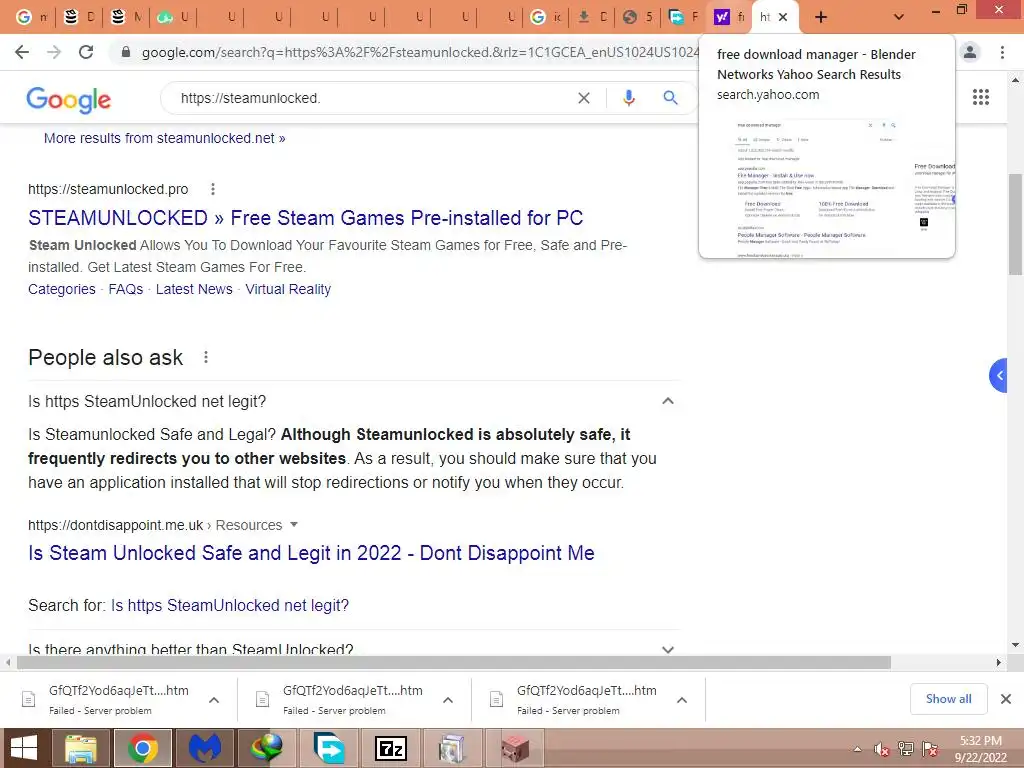Clear the Google search box text
The height and width of the screenshot is (768, 1024).
[584, 98]
